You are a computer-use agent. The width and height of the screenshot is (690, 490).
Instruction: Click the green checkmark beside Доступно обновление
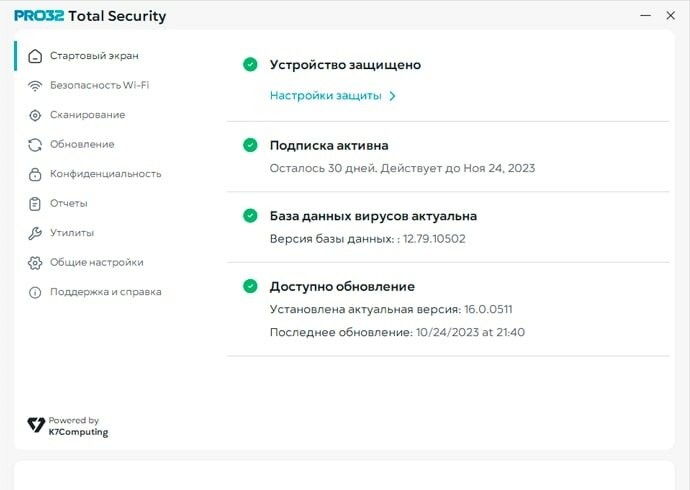click(250, 286)
